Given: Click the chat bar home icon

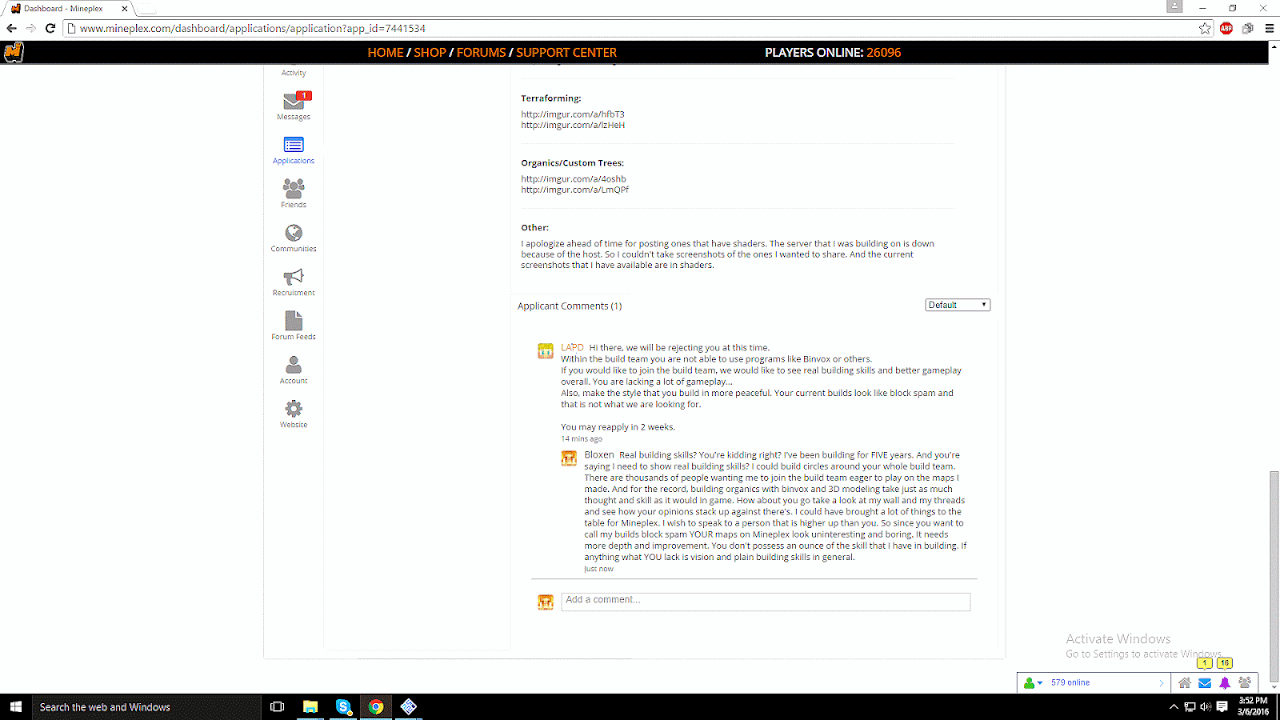Looking at the screenshot, I should click(x=1185, y=683).
